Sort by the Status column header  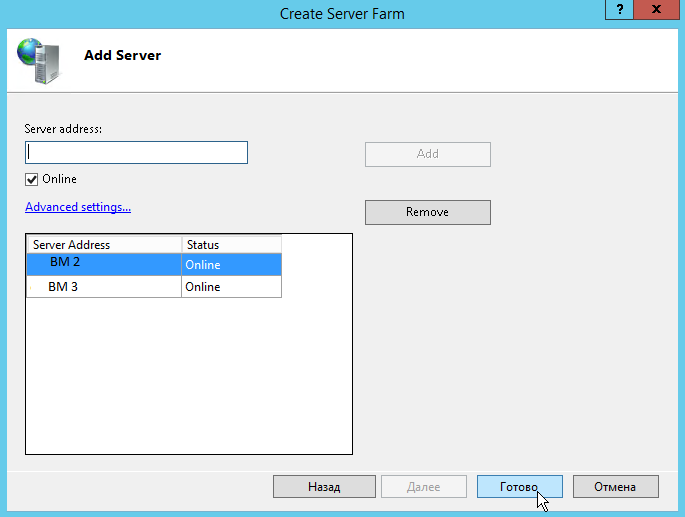(x=231, y=244)
